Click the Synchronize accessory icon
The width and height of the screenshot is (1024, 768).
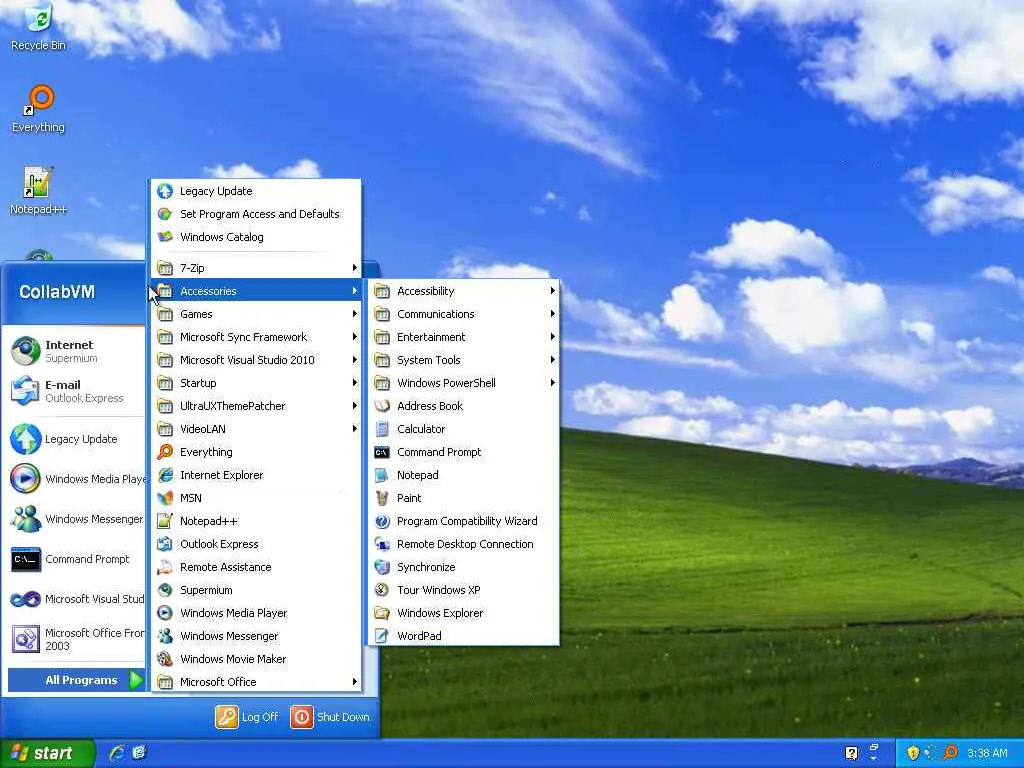[x=382, y=567]
